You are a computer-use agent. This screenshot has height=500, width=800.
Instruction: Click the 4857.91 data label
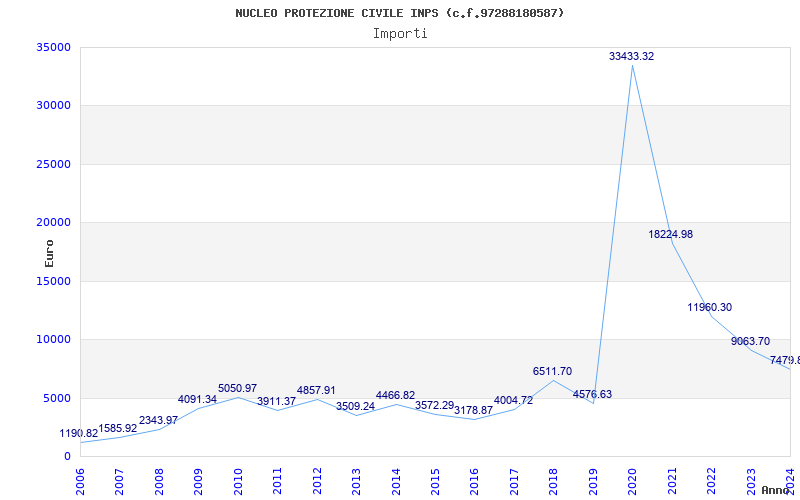click(x=316, y=391)
